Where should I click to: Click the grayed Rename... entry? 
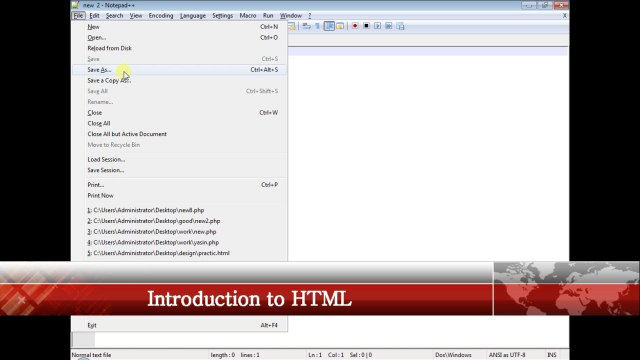pyautogui.click(x=180, y=102)
